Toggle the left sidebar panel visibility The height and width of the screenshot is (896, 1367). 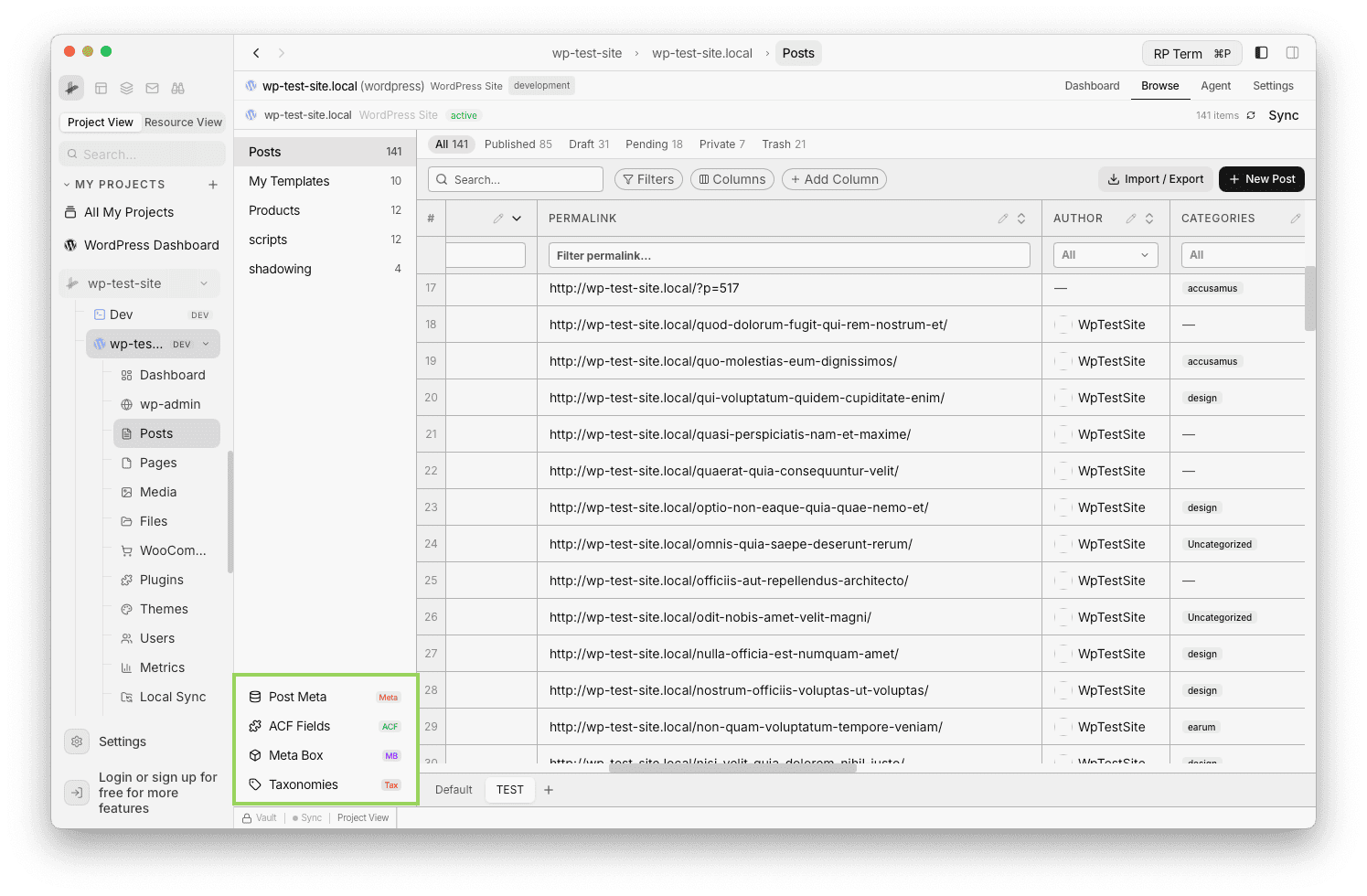coord(1262,53)
